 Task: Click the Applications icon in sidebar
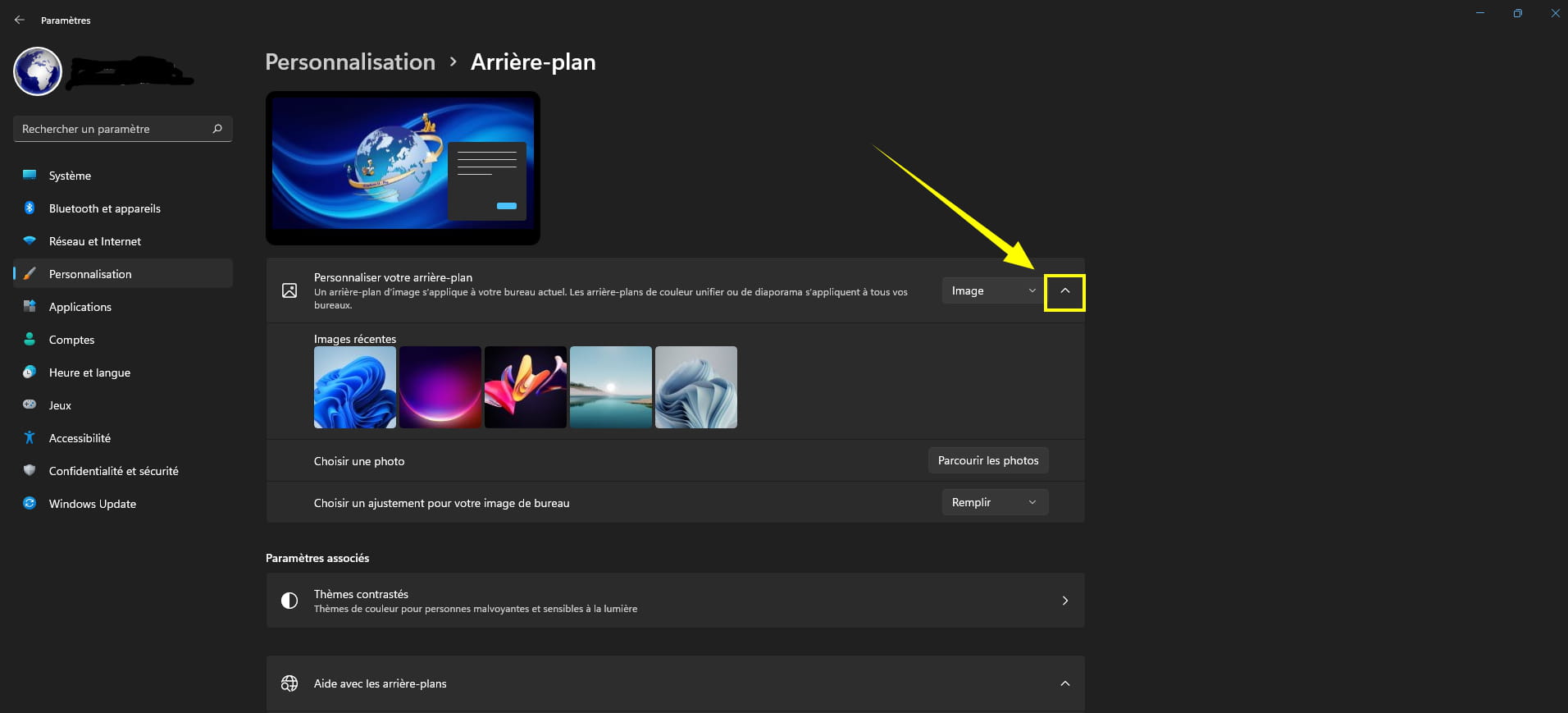tap(30, 306)
